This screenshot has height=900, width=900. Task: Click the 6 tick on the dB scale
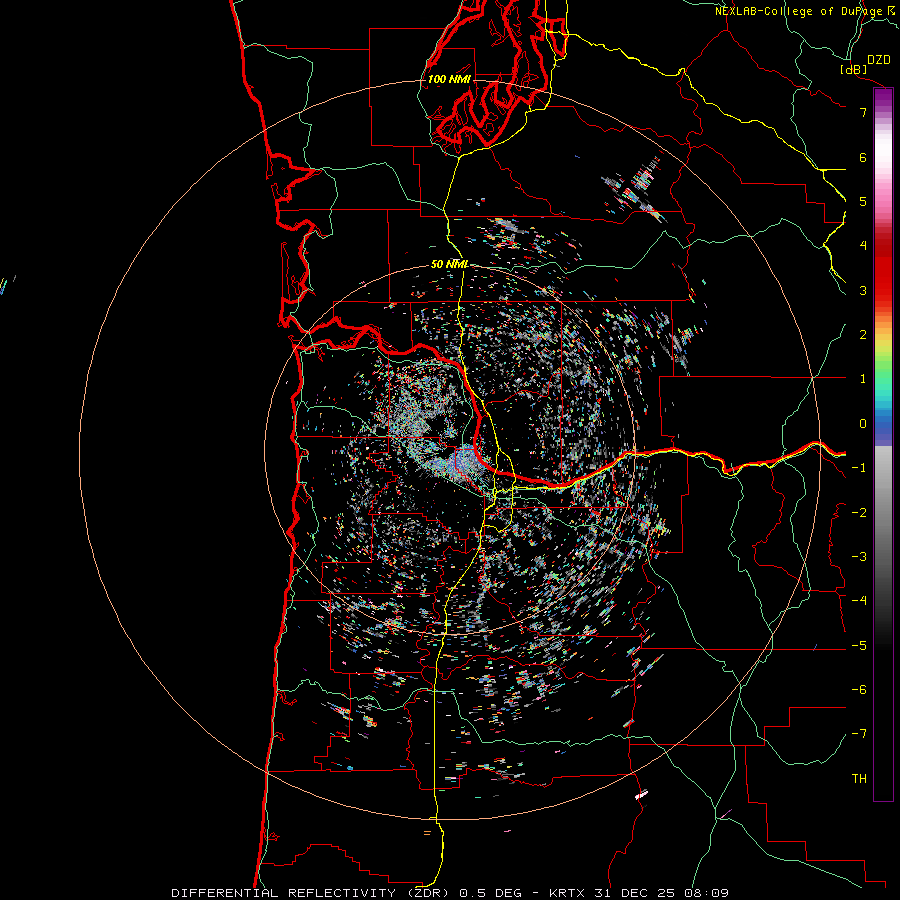pos(863,157)
